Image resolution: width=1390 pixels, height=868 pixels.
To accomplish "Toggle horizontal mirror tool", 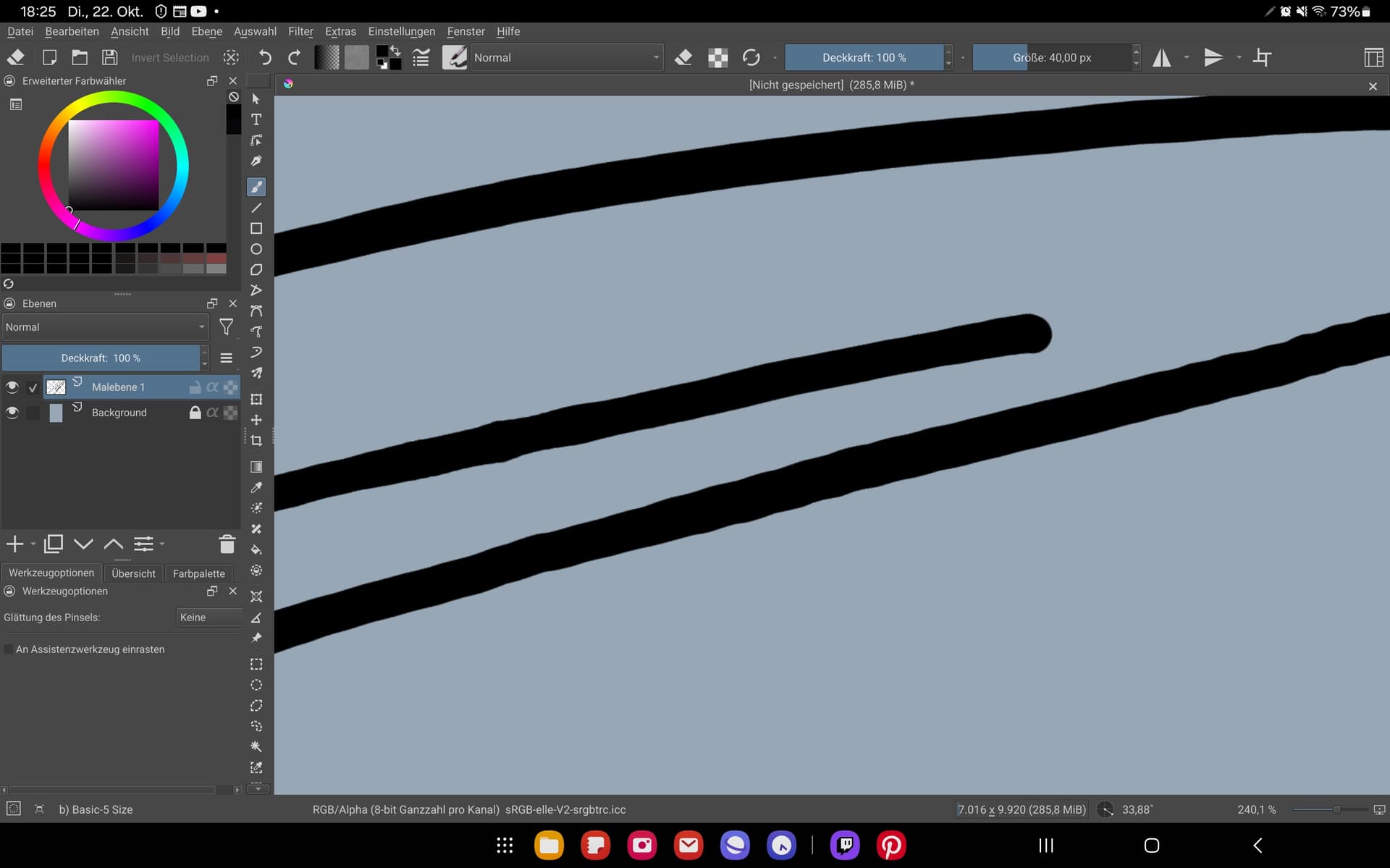I will click(x=1162, y=58).
